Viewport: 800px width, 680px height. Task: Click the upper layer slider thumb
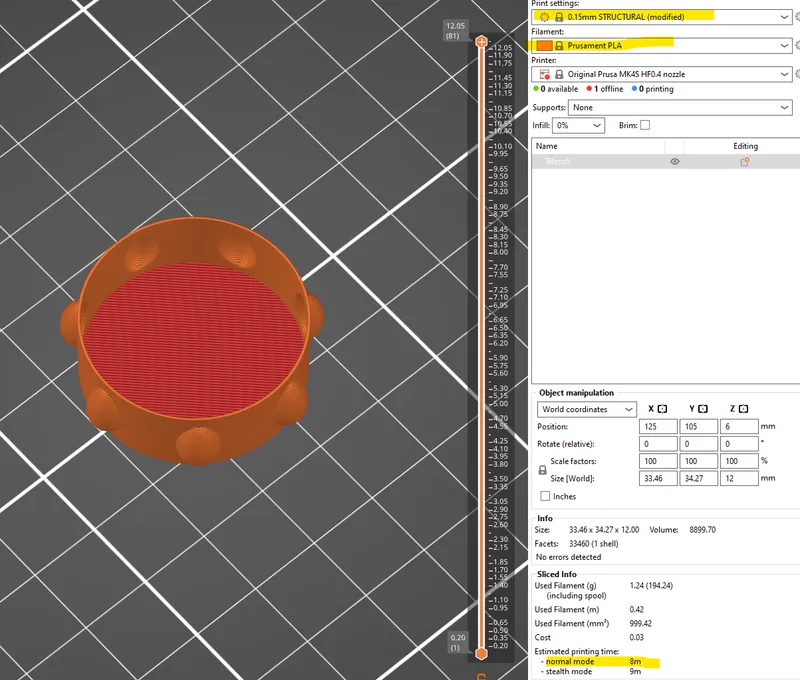pos(481,41)
